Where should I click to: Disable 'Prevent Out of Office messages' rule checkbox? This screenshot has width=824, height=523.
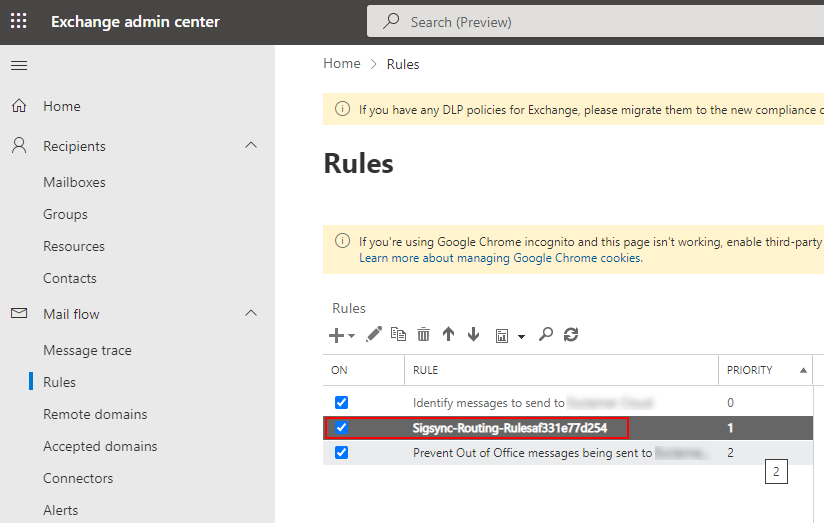pos(341,453)
